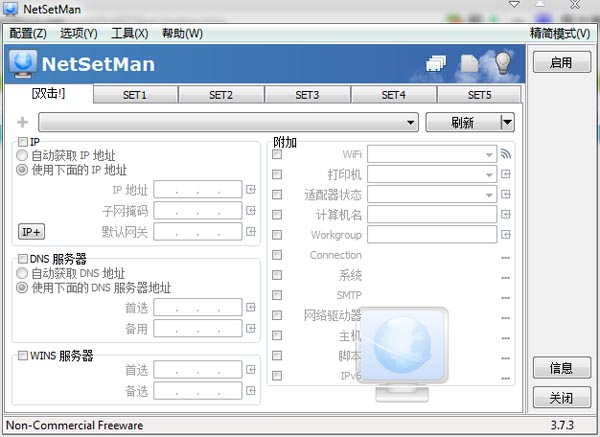The image size is (600, 437).
Task: Open the 选项(Y) menu
Action: click(79, 34)
